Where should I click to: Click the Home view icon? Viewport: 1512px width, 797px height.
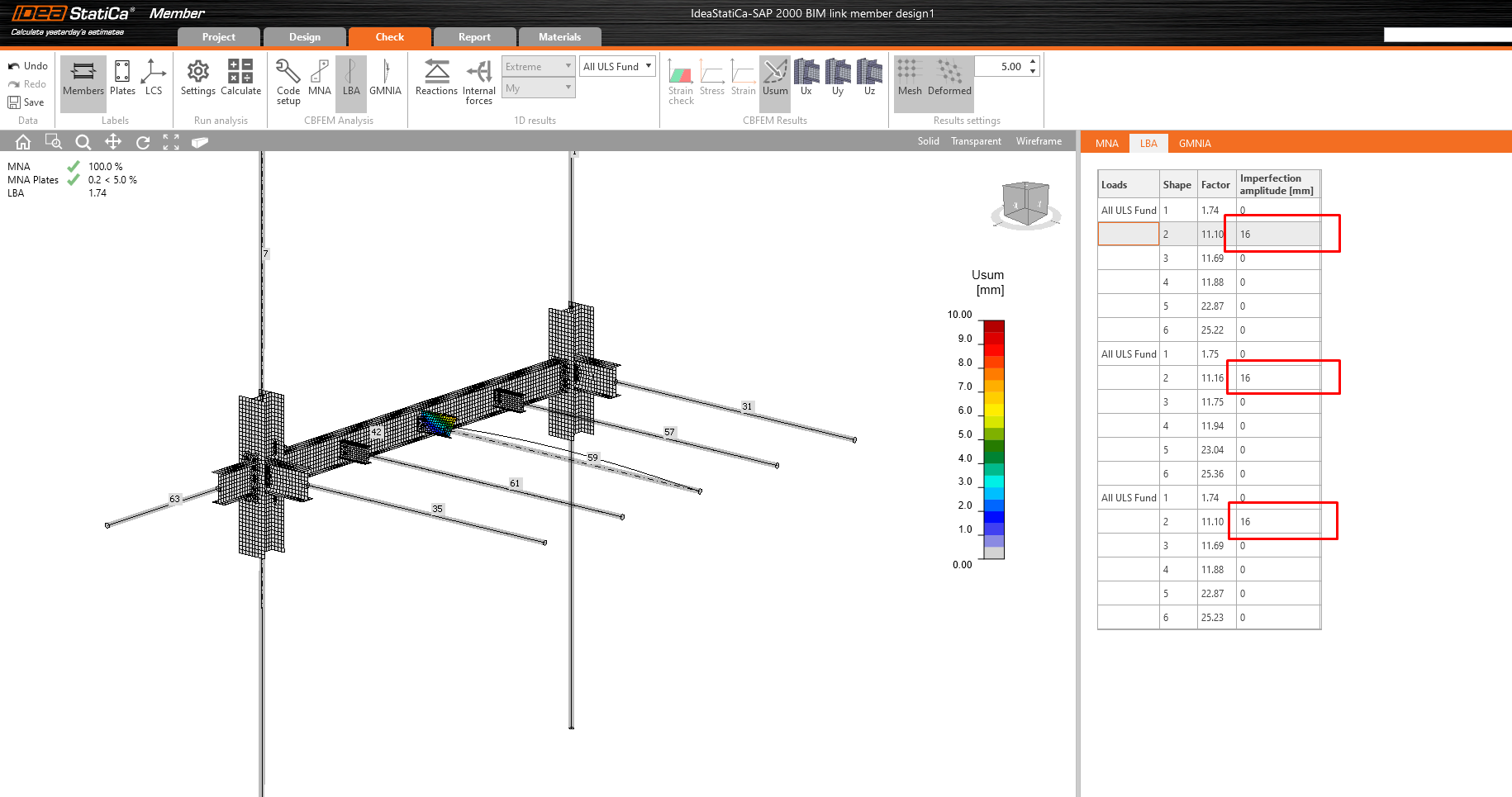23,142
